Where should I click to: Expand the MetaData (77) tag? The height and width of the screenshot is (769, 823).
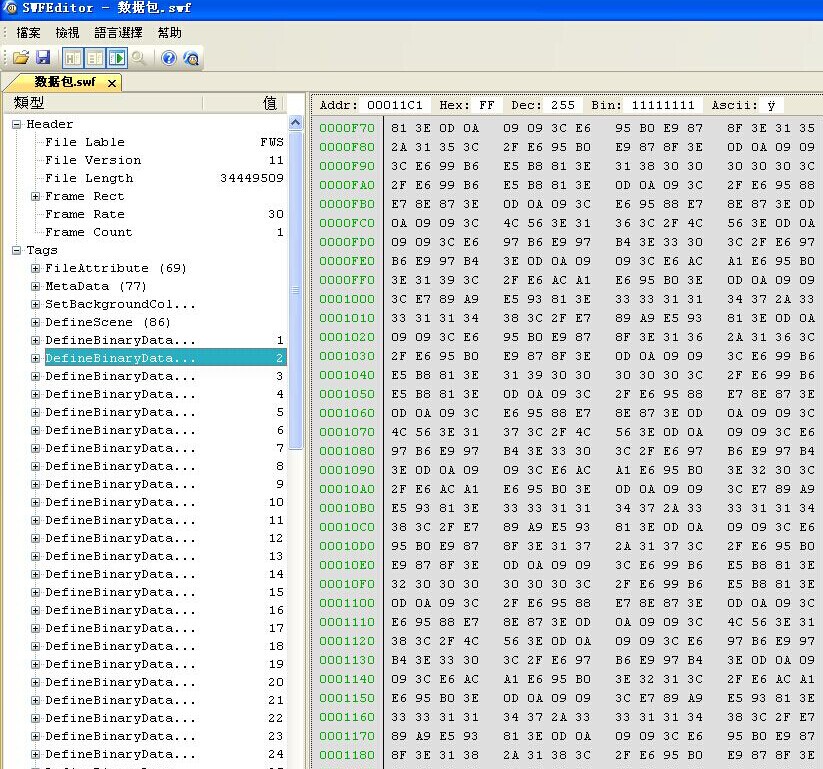(35, 286)
